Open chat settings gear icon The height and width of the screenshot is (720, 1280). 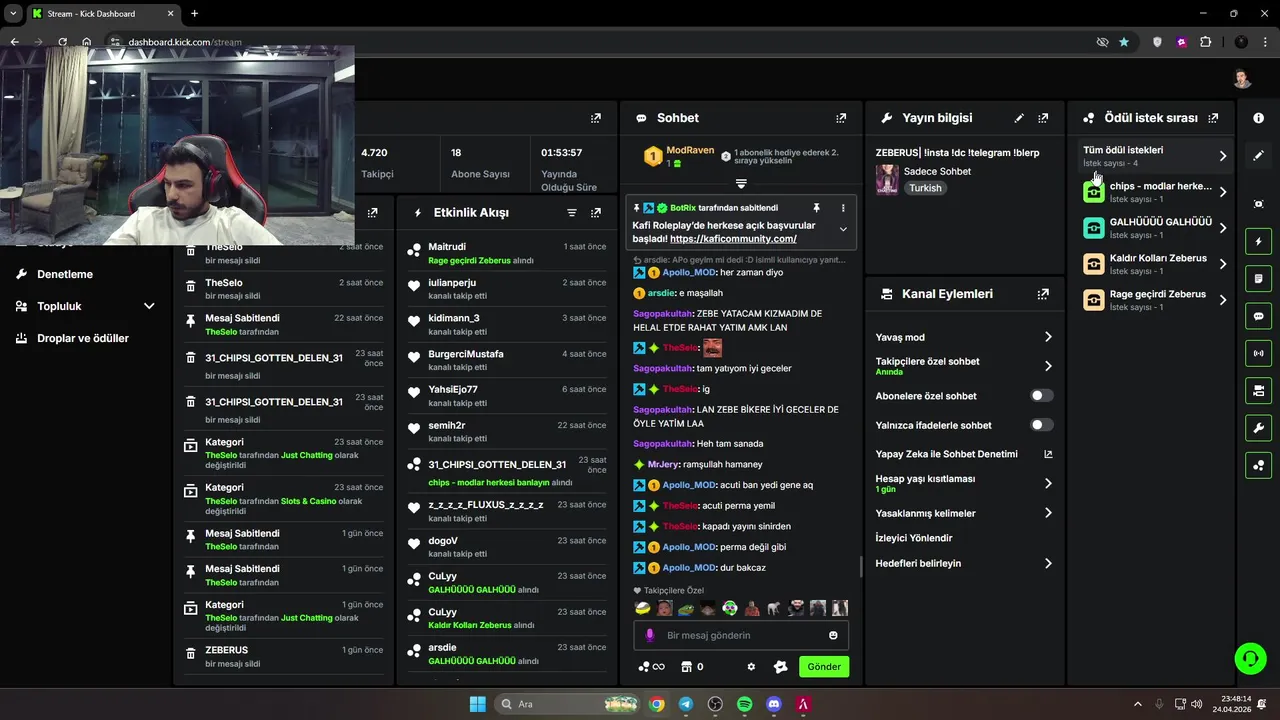pos(751,667)
